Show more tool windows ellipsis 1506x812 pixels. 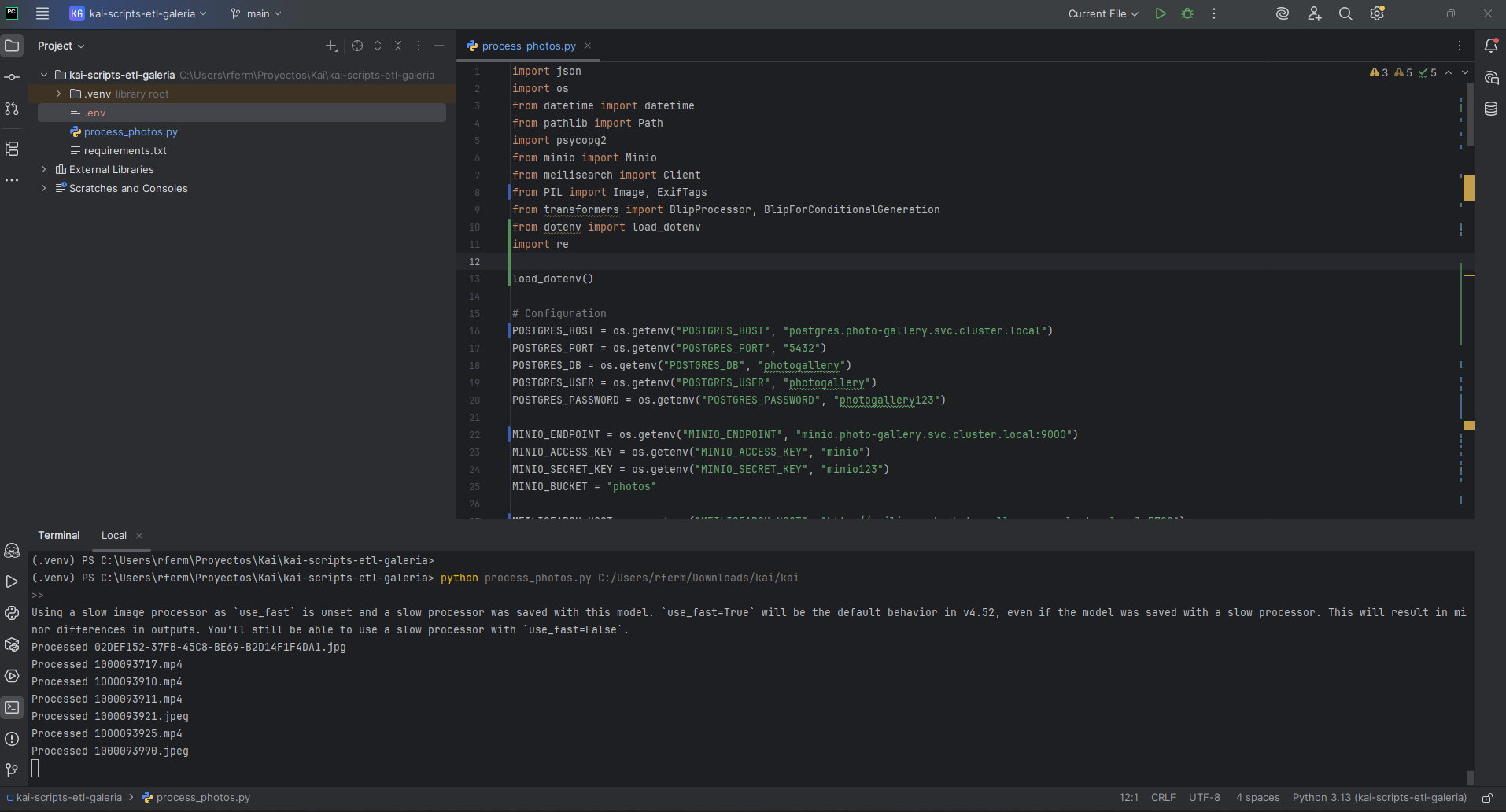12,180
